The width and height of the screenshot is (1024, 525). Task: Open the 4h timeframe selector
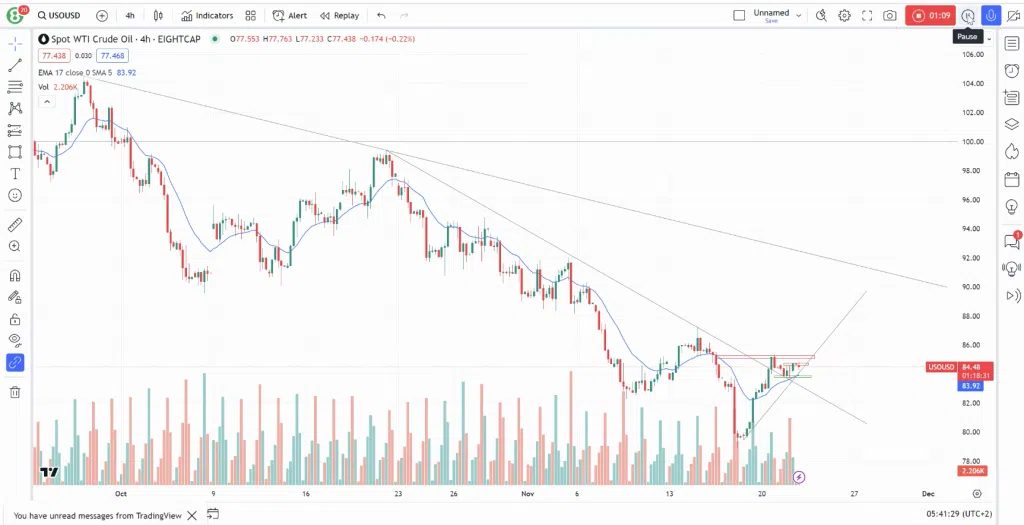[x=130, y=16]
